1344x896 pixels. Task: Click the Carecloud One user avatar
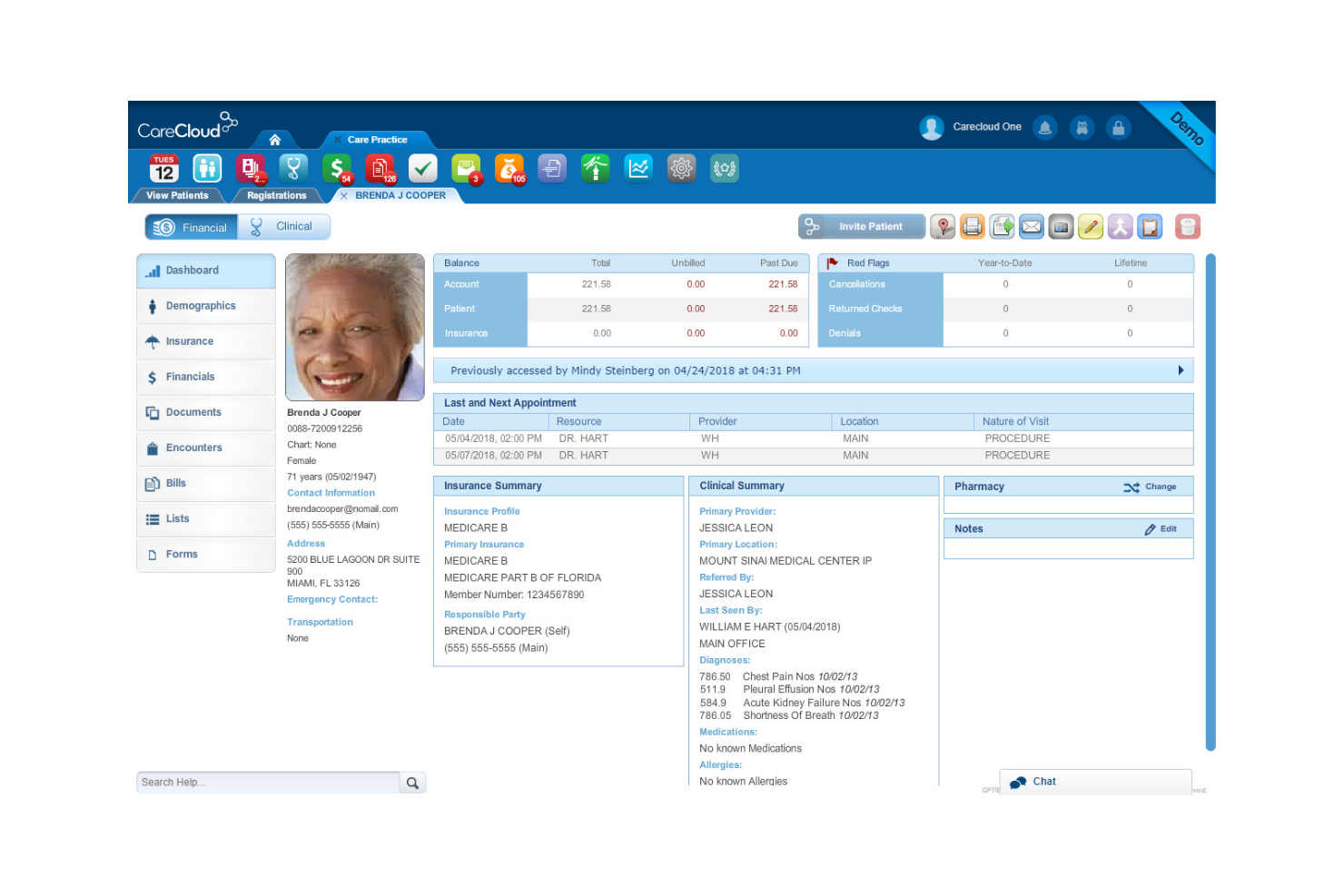click(932, 128)
